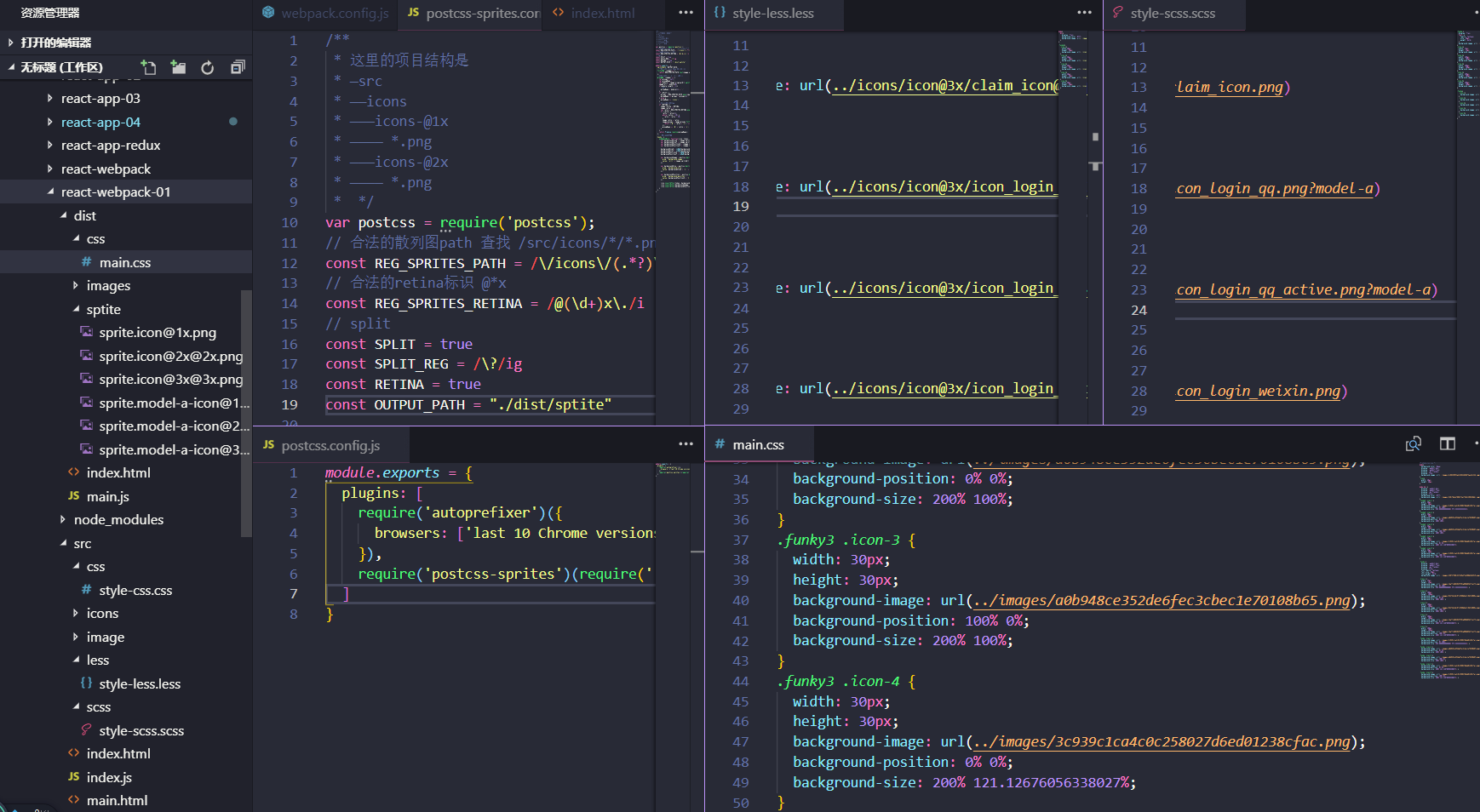Follow the laim_icon.png link in style-scss.scss
Viewport: 1480px width, 812px height.
point(1230,88)
